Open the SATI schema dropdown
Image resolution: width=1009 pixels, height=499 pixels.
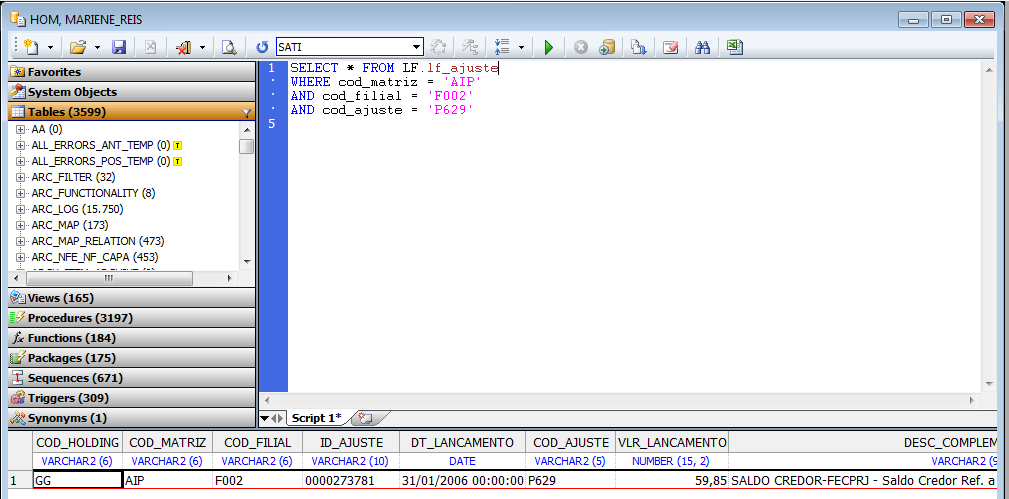coord(417,47)
